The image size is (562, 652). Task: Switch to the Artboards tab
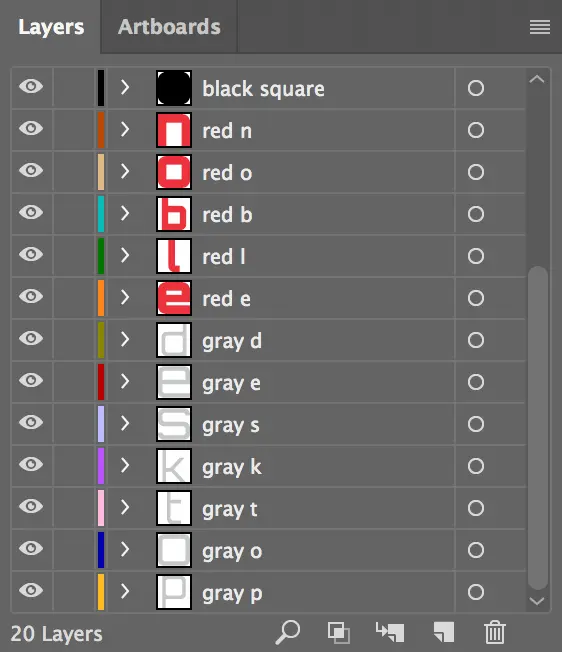click(x=169, y=27)
